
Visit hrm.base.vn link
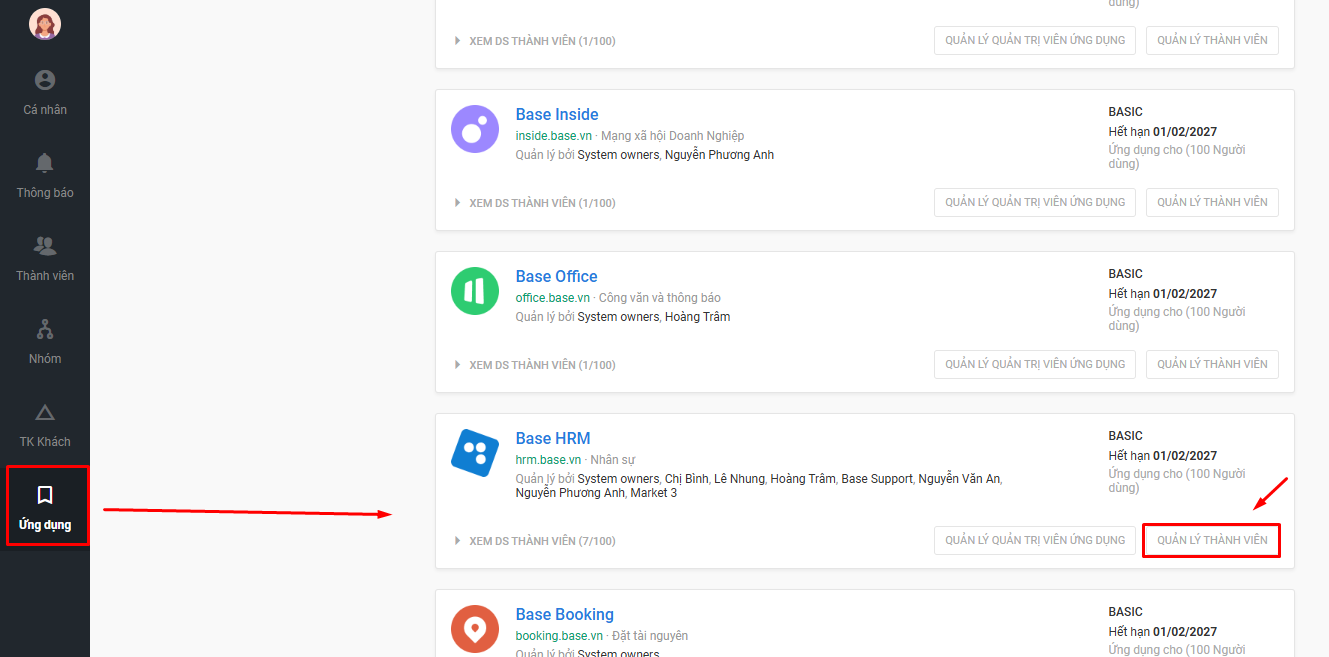pyautogui.click(x=549, y=460)
